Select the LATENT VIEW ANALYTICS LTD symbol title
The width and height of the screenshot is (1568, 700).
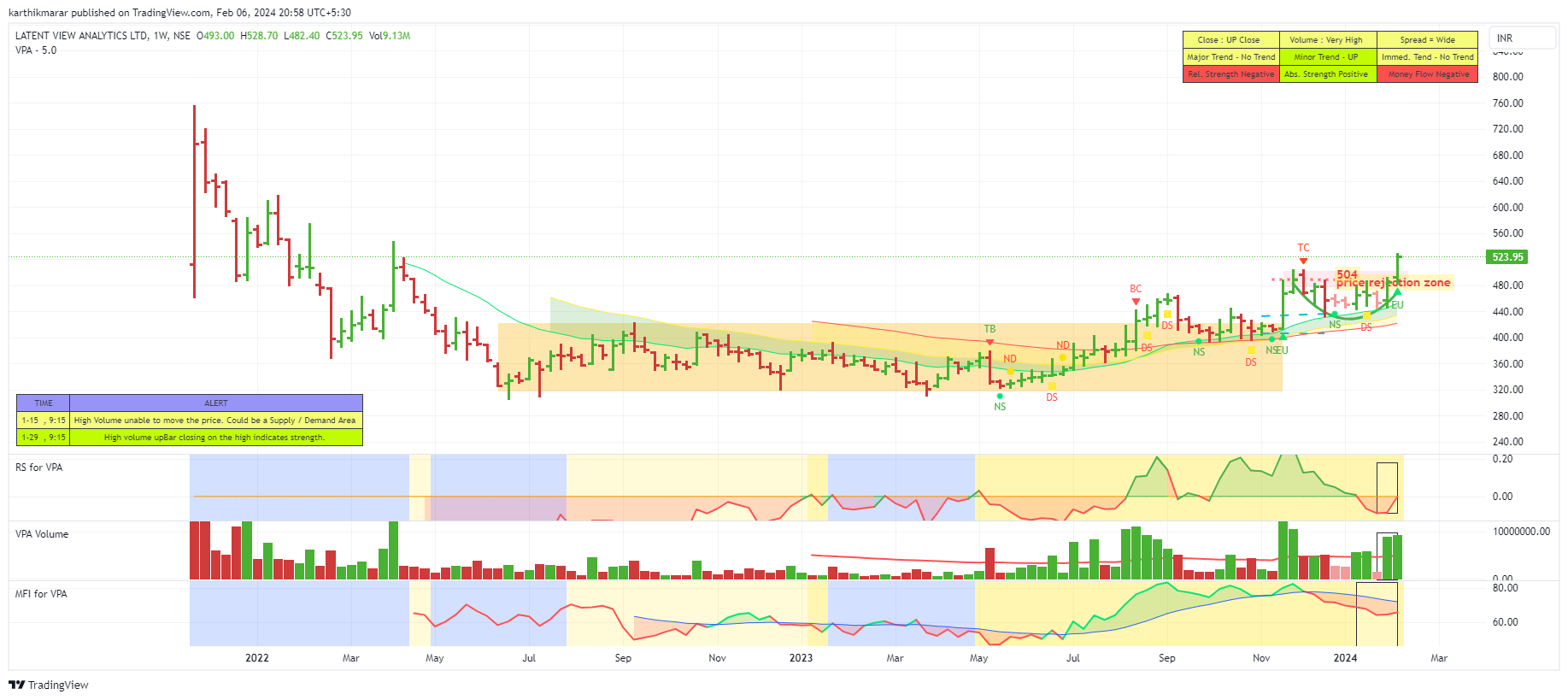coord(81,36)
